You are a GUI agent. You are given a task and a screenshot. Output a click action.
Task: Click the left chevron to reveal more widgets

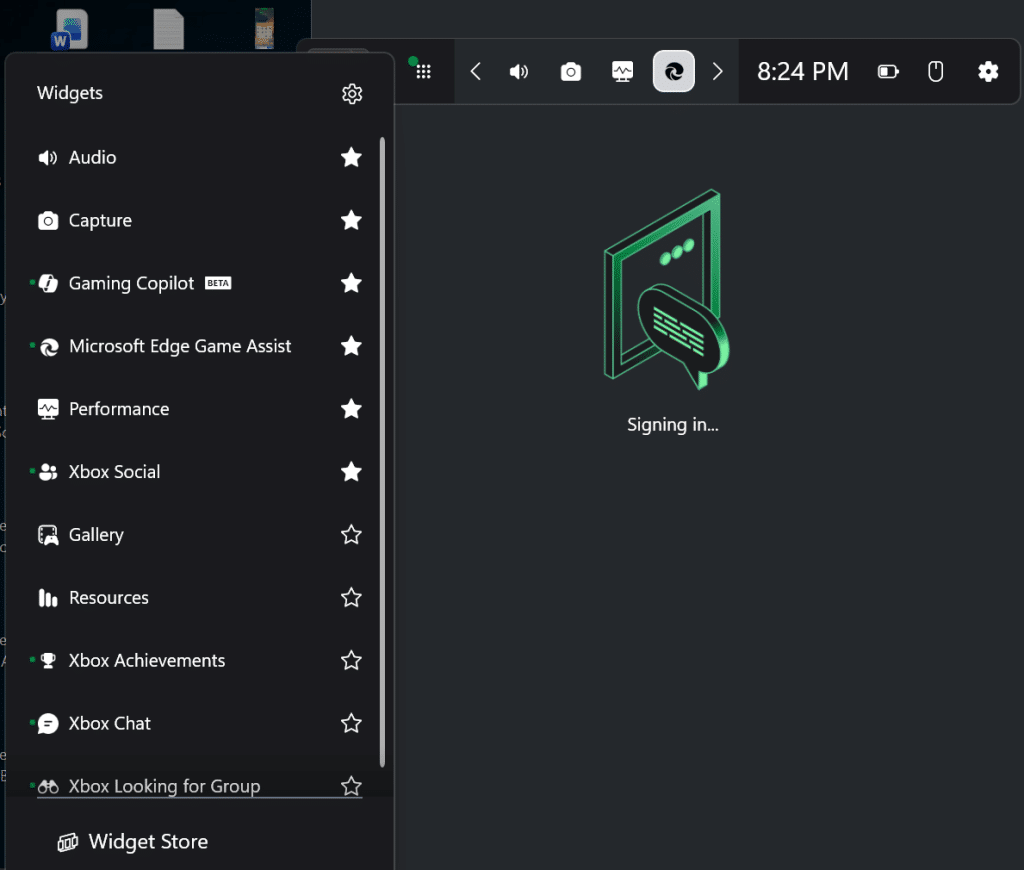(475, 71)
